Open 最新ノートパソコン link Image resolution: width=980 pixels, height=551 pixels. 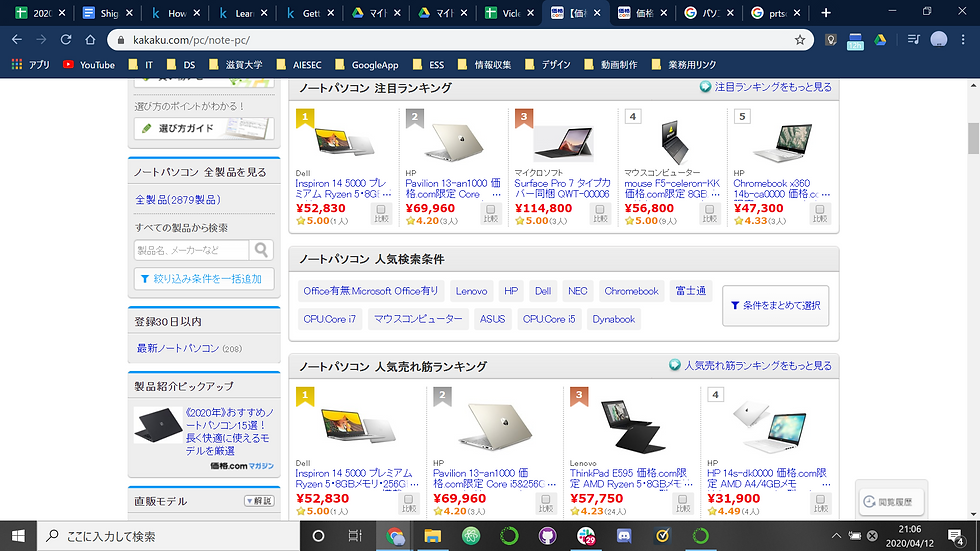[178, 348]
